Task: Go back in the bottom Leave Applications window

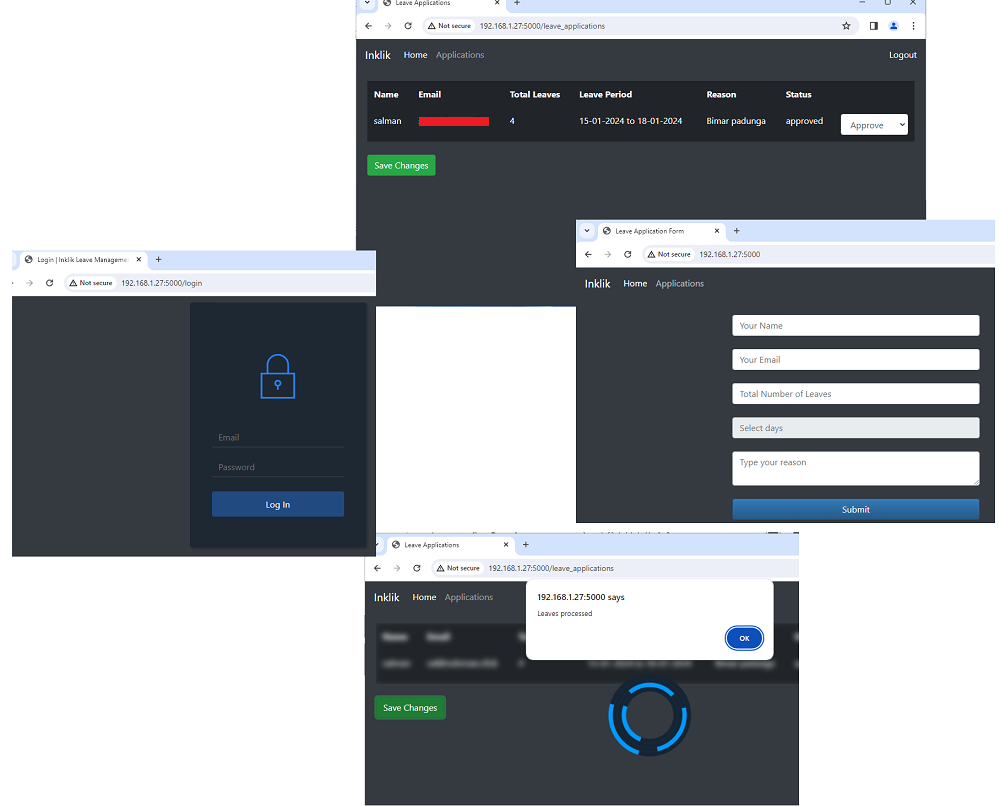Action: point(378,568)
